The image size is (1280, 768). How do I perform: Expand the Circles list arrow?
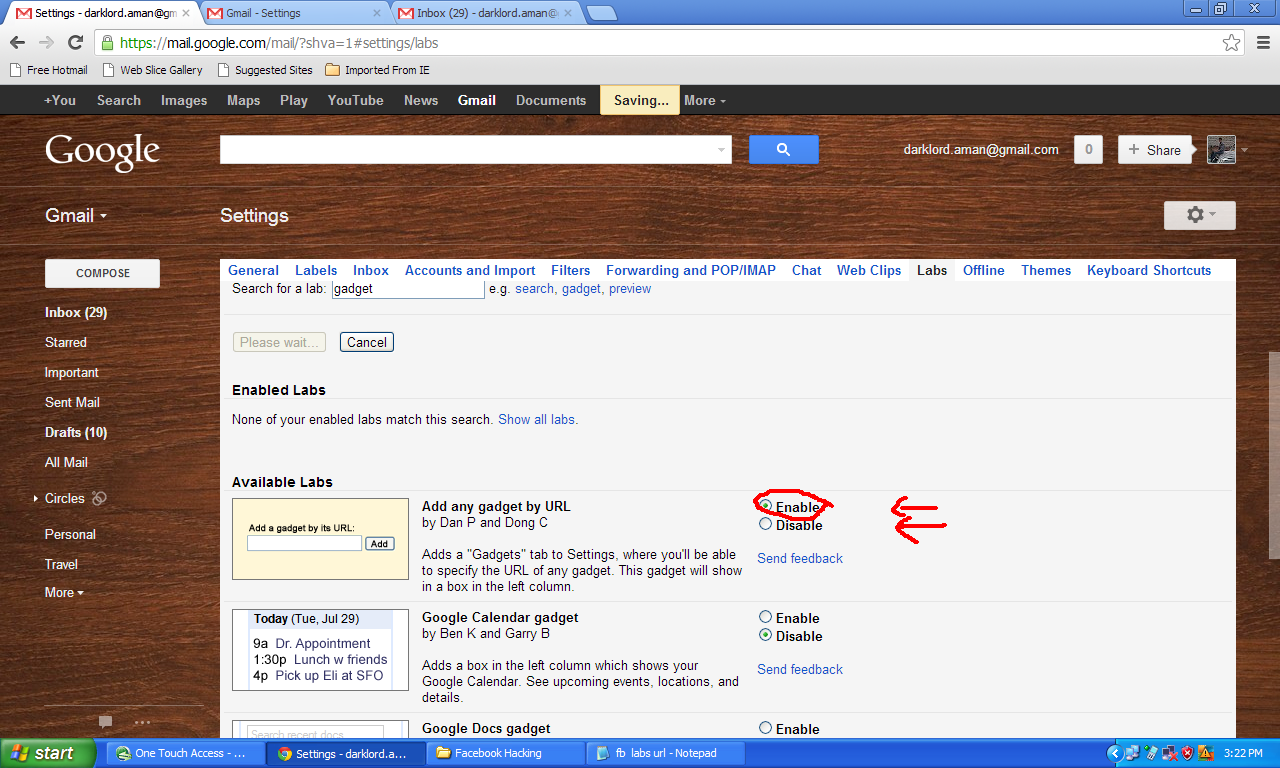point(36,498)
